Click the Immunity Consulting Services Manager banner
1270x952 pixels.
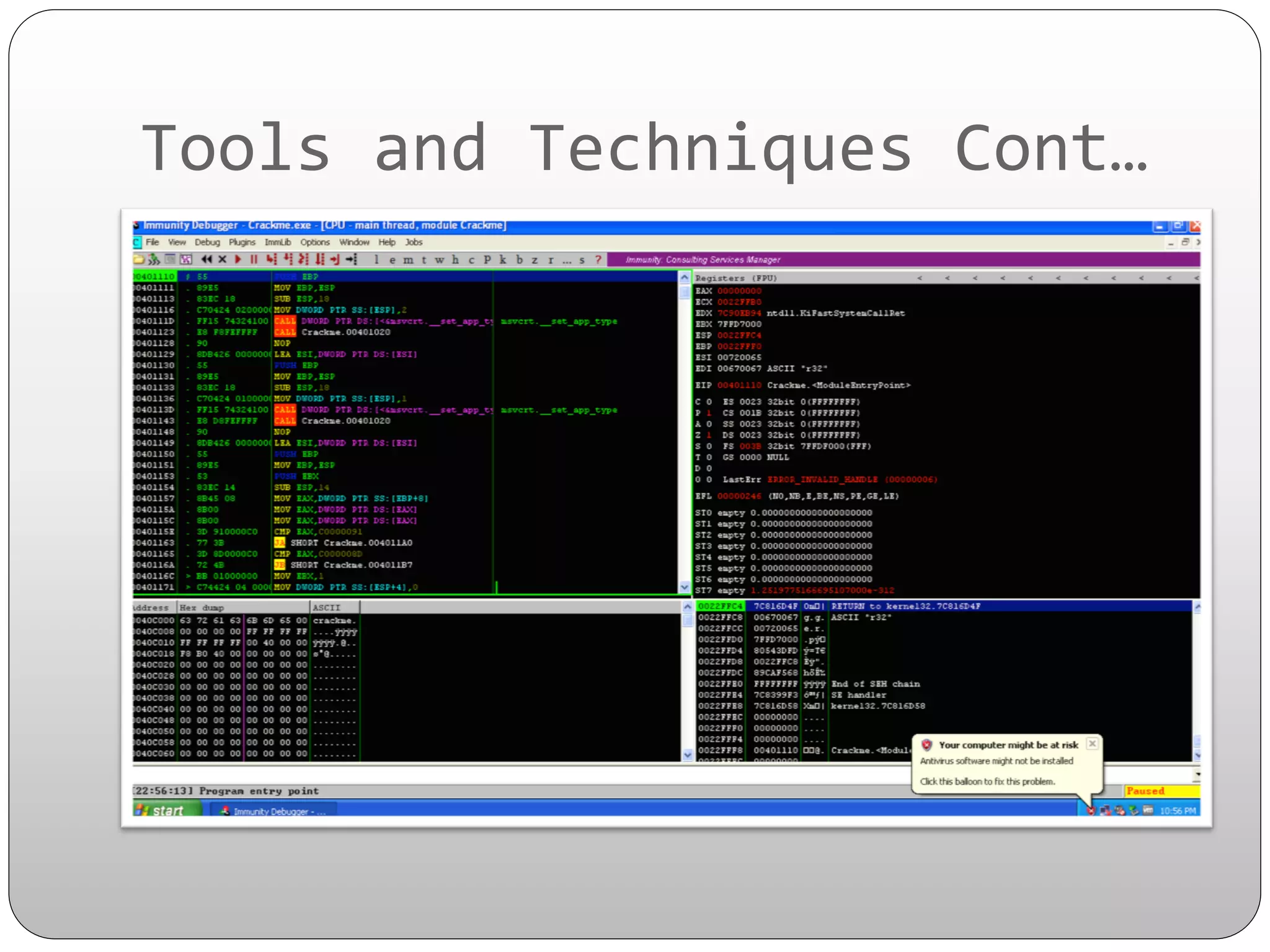904,260
